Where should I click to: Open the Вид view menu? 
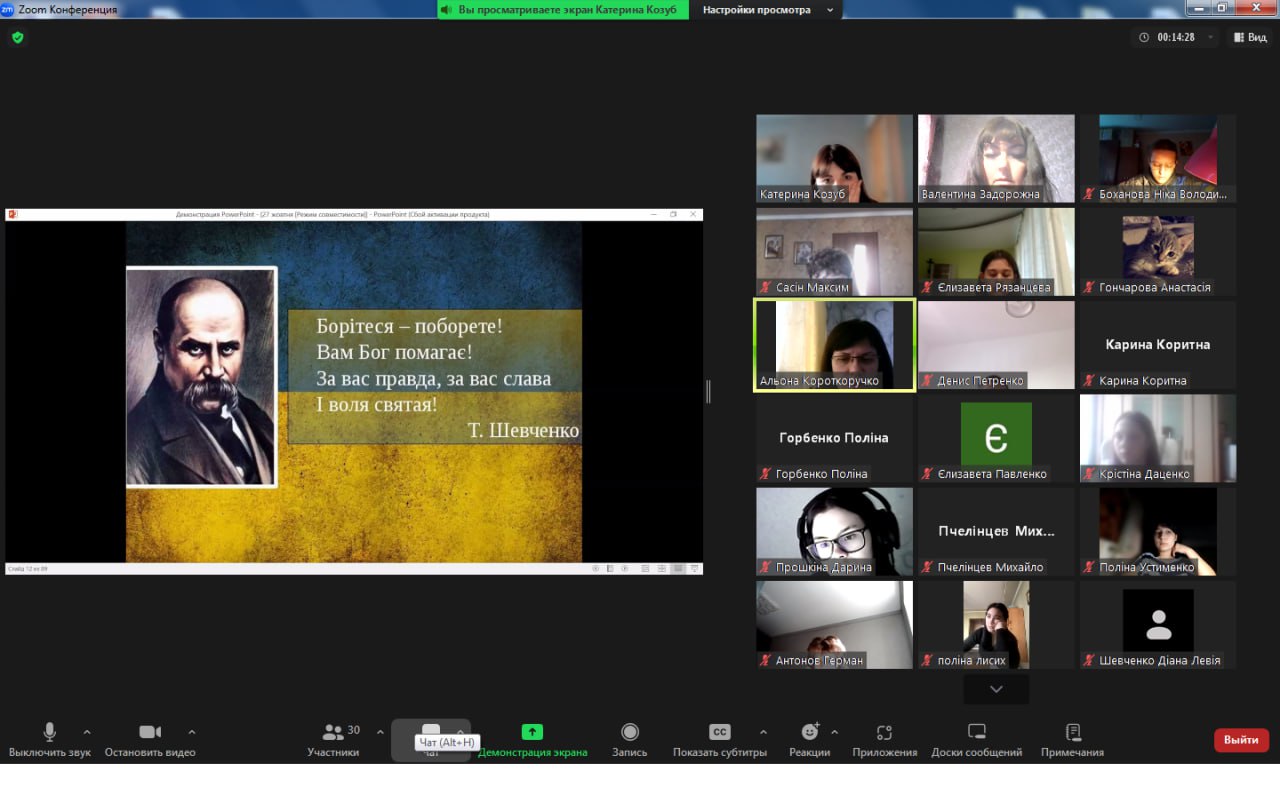click(1250, 37)
